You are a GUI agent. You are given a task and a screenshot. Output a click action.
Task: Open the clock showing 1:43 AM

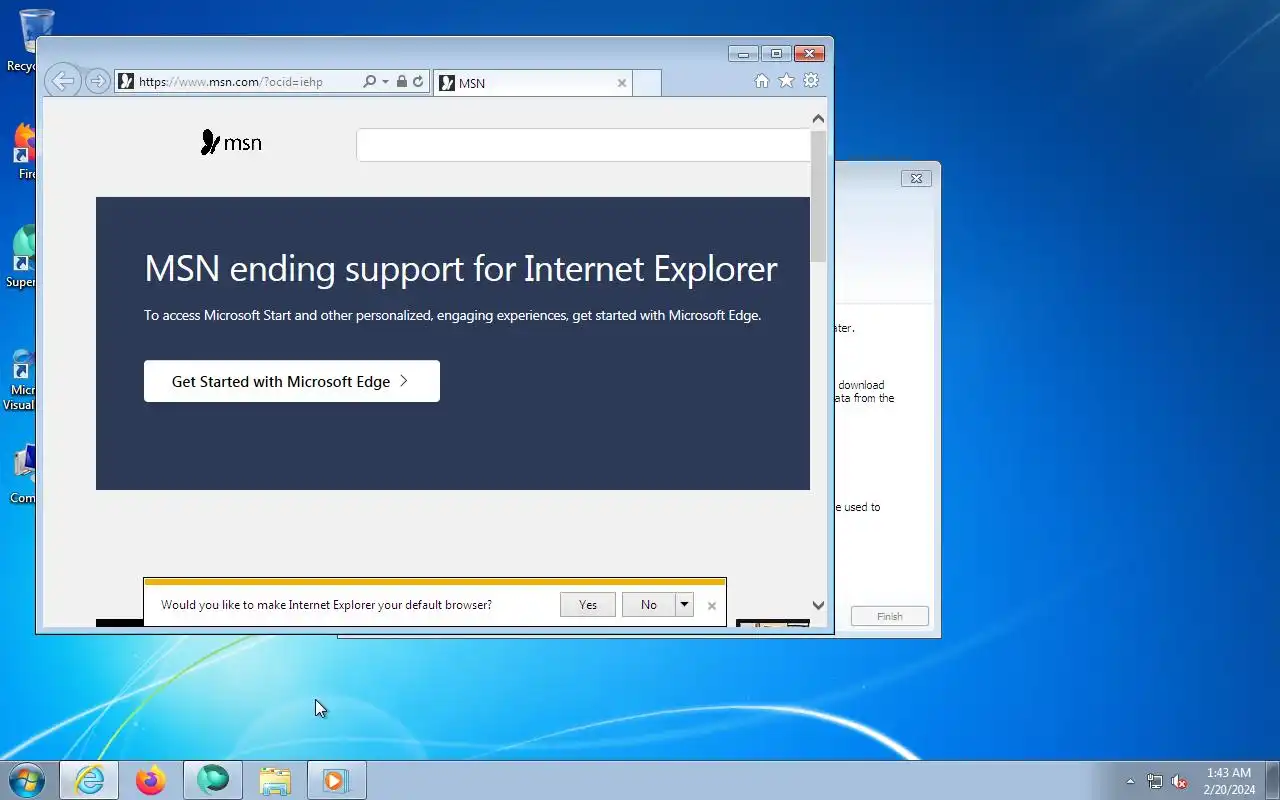click(x=1229, y=781)
